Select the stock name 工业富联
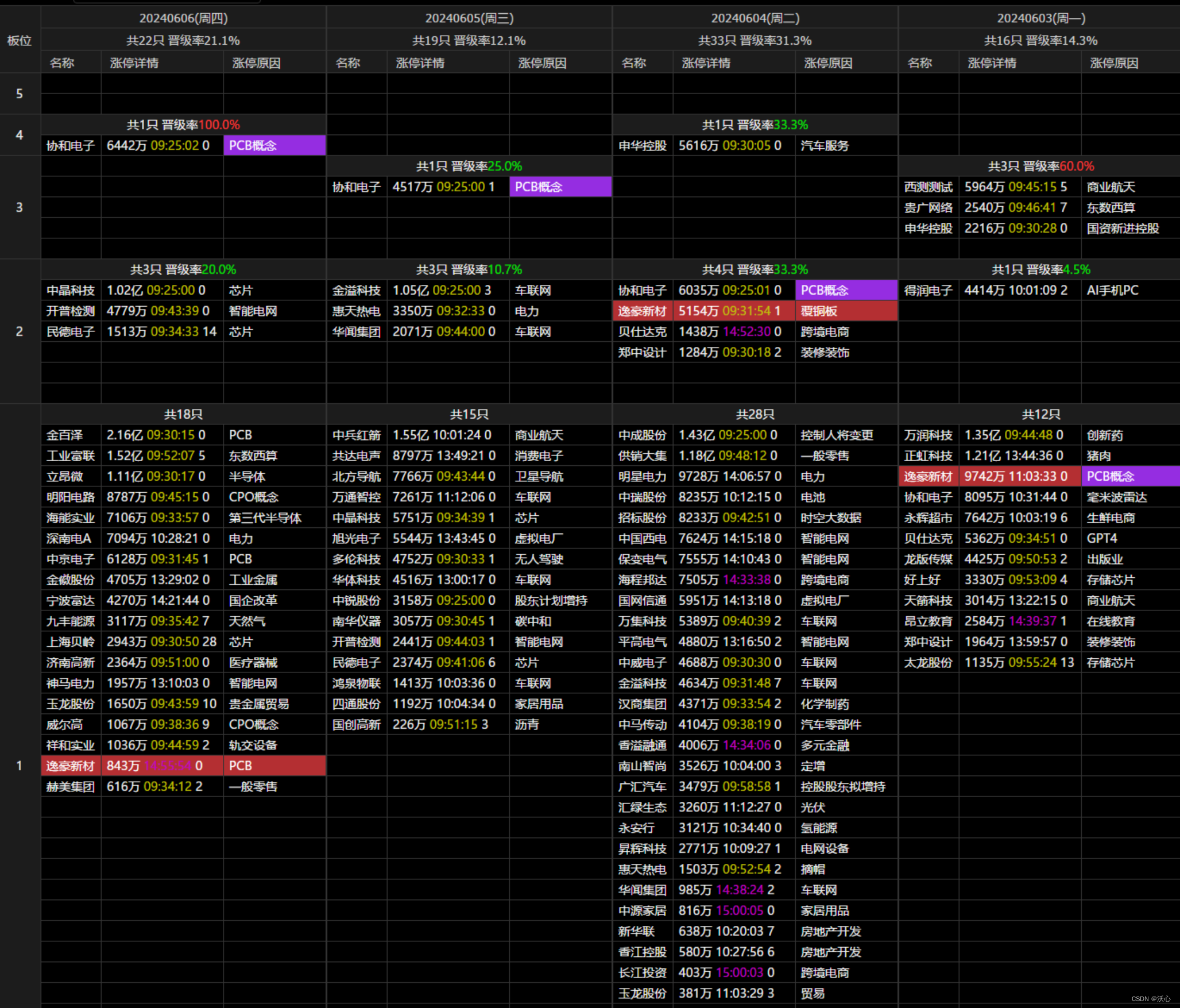The width and height of the screenshot is (1180, 1008). coord(70,456)
